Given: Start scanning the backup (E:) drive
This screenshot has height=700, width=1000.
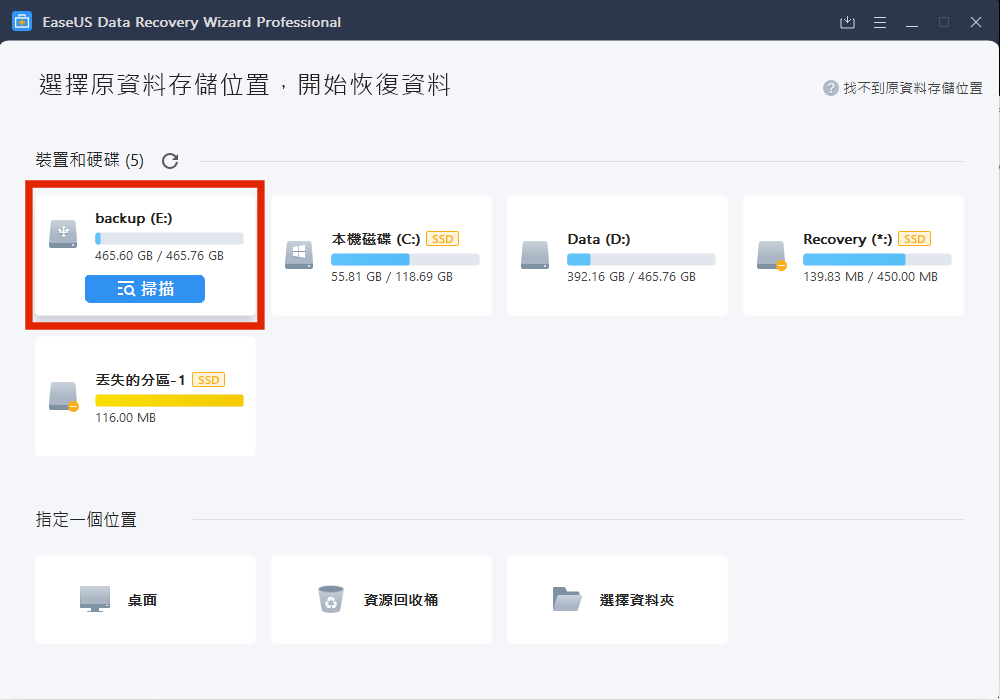Looking at the screenshot, I should [x=145, y=289].
